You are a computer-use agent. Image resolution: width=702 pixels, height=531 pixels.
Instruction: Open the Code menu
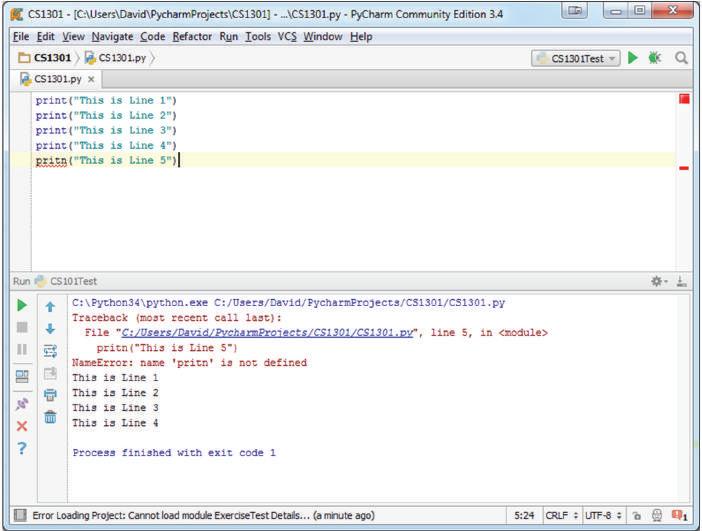point(153,37)
